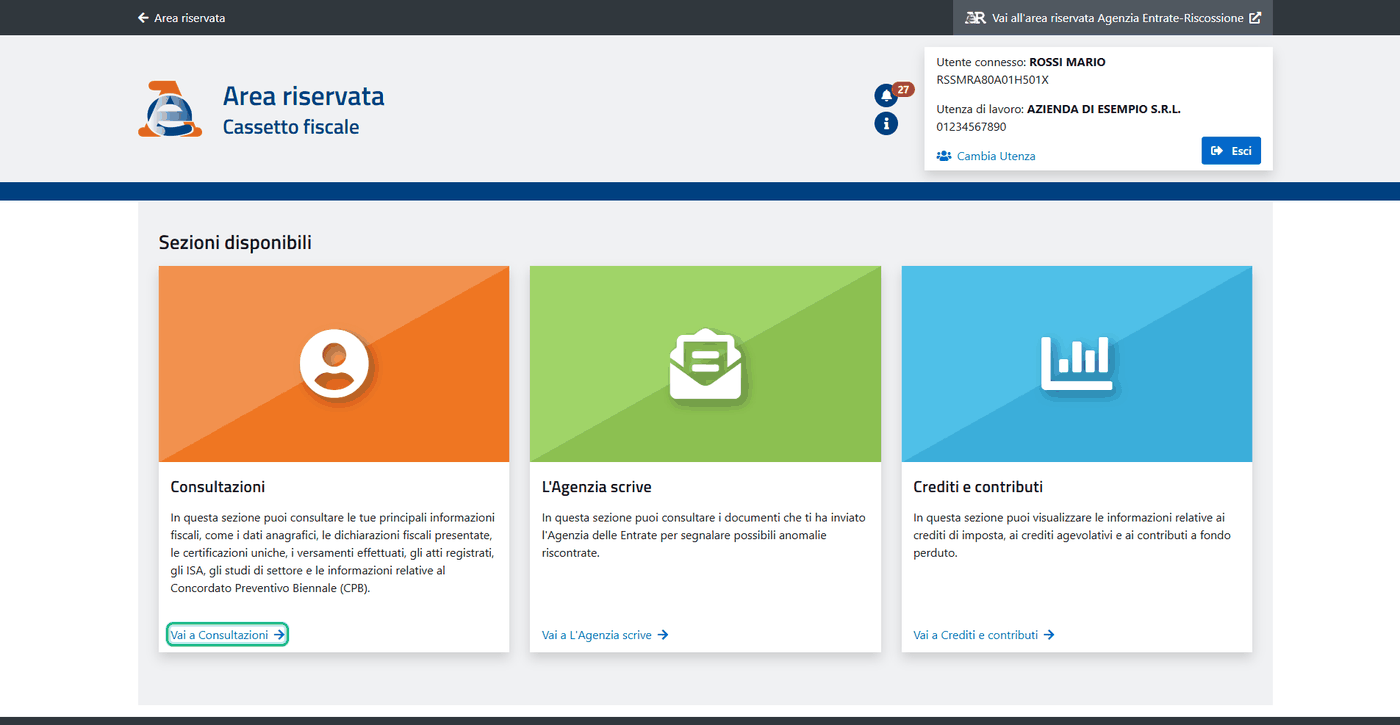Click the users icon next to Cambia Utenza
The width and height of the screenshot is (1400, 725).
pos(944,156)
